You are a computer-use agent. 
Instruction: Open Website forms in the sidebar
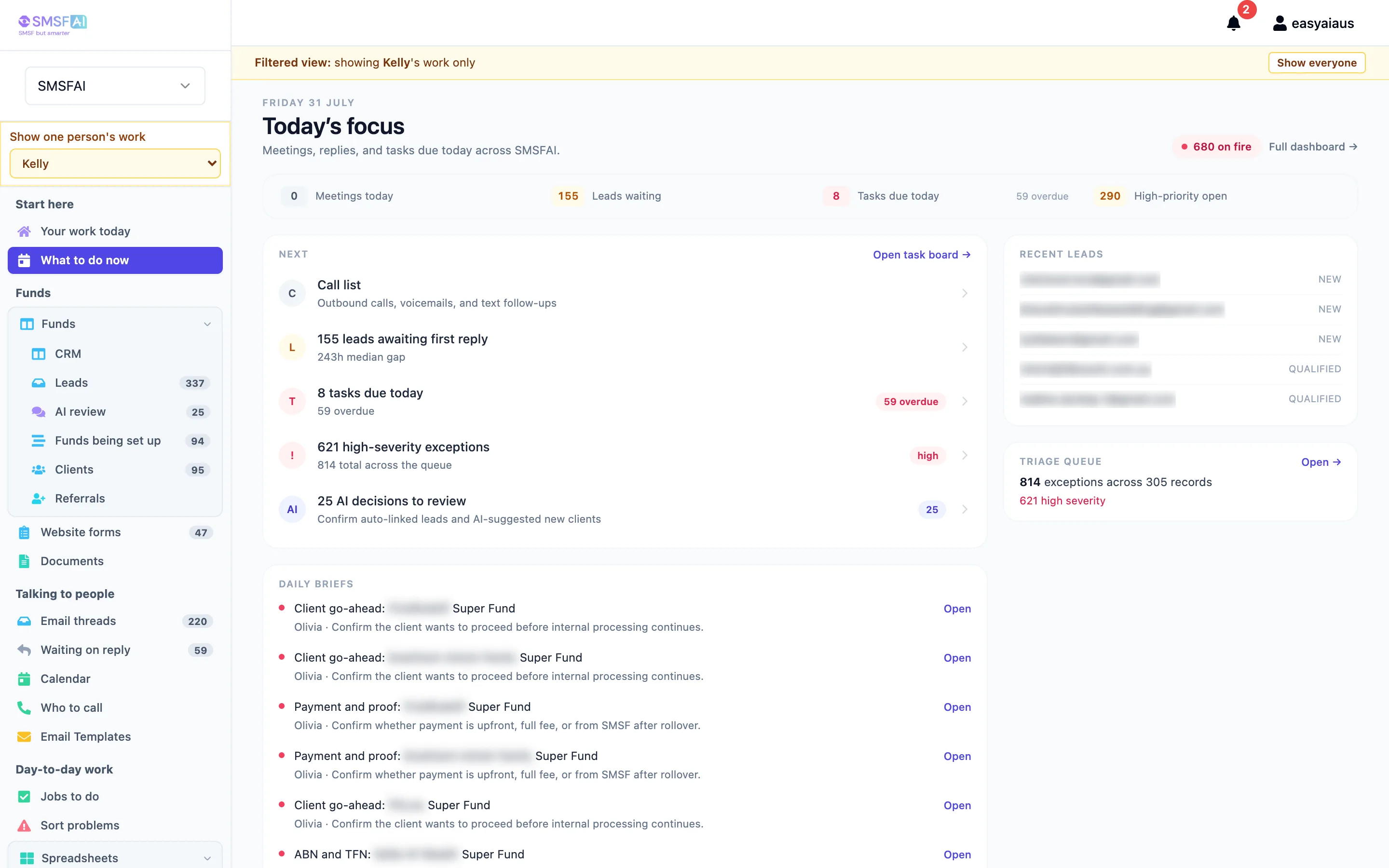[115, 532]
